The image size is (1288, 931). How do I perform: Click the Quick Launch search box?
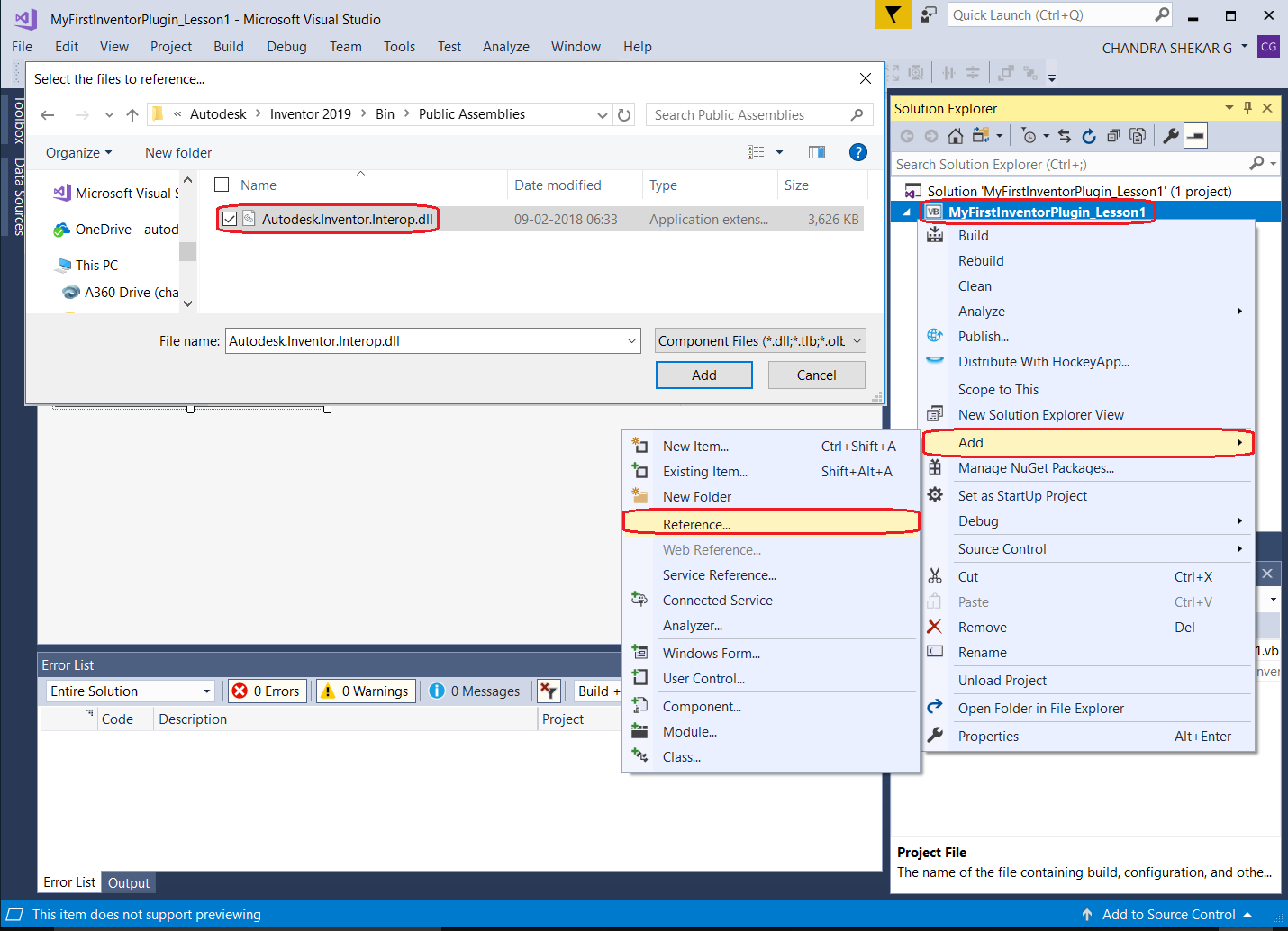(1052, 14)
